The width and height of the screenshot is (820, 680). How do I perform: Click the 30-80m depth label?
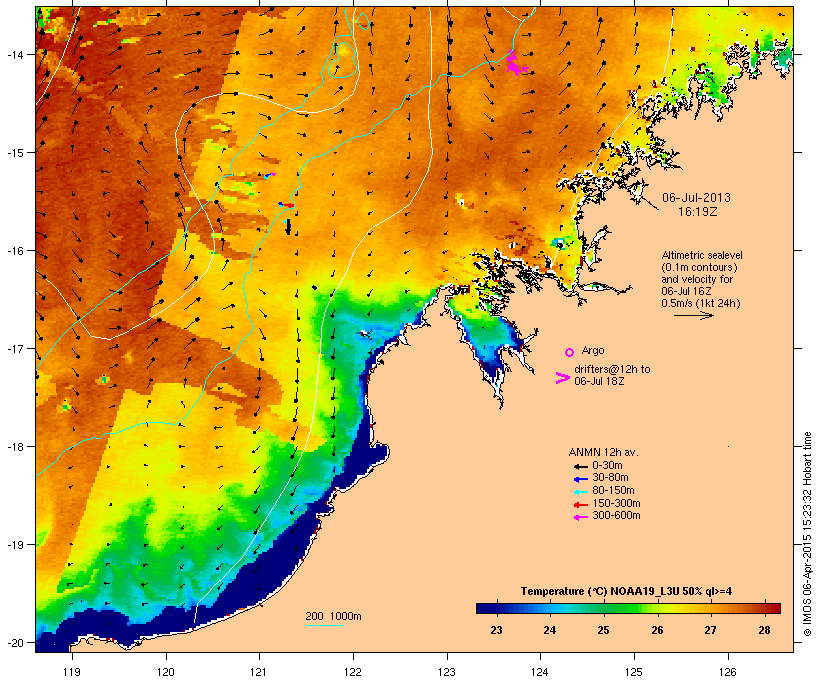(x=610, y=478)
